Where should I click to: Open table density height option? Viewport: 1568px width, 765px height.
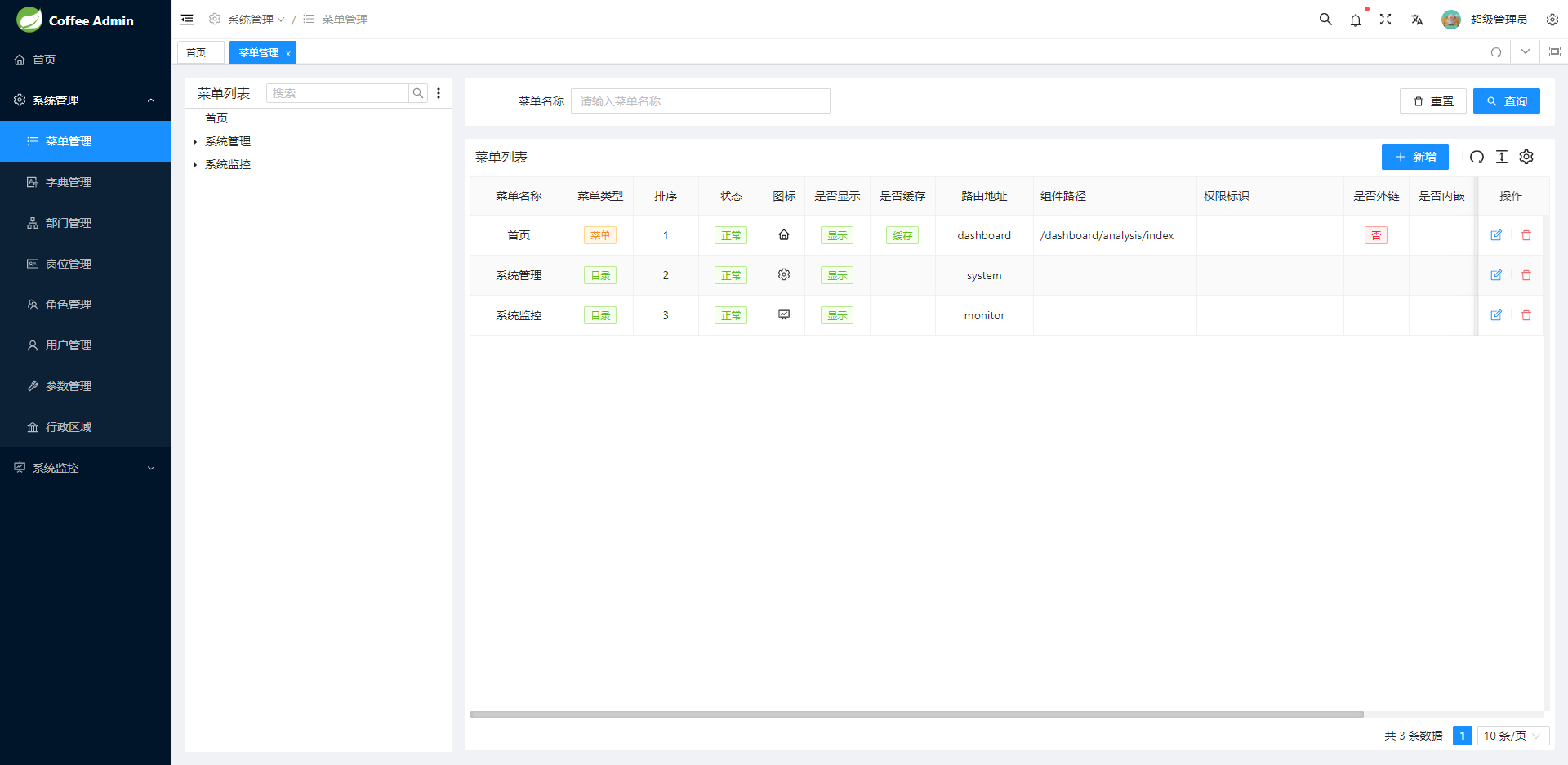click(1502, 157)
